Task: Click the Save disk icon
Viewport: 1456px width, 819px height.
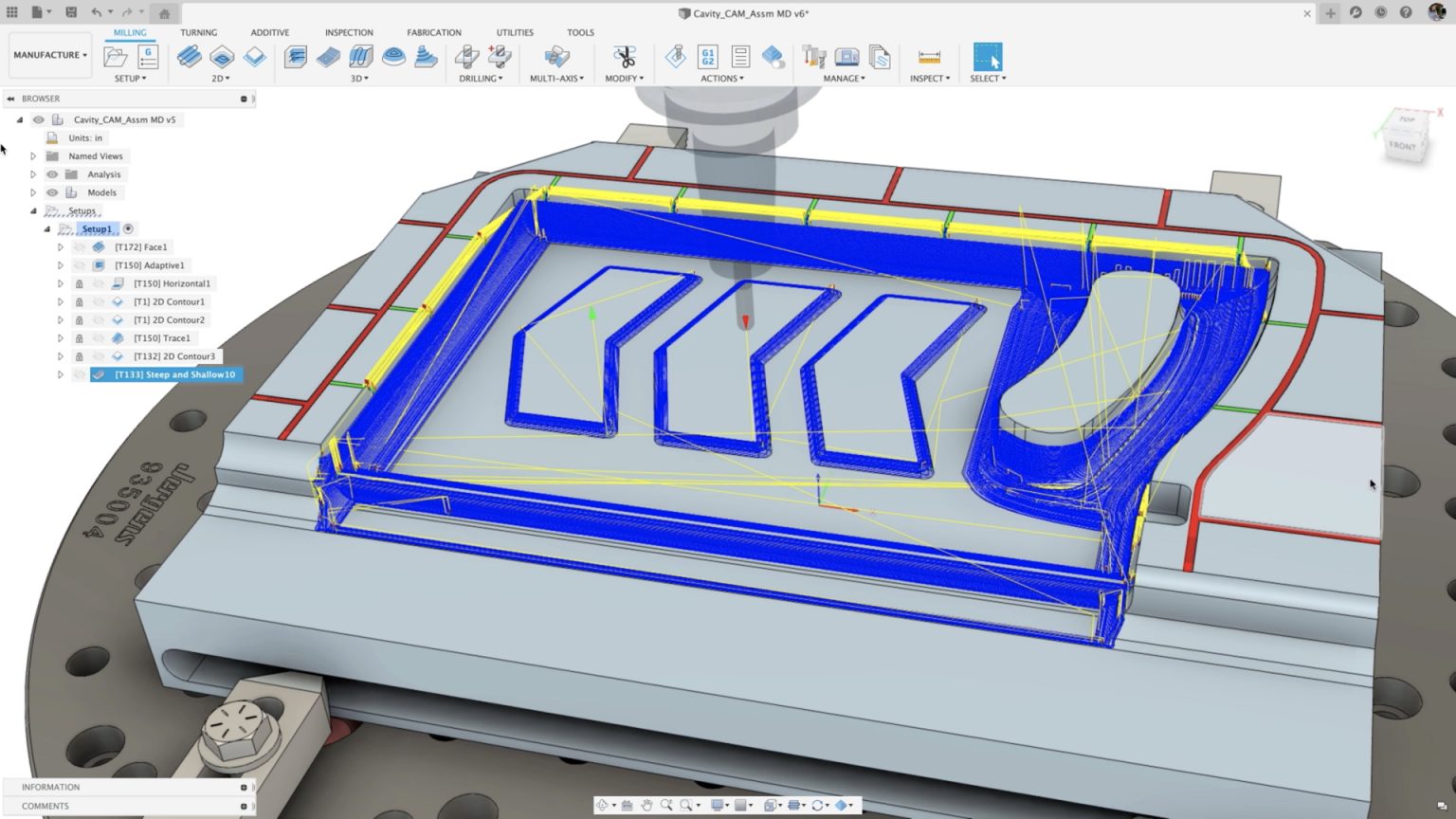Action: 71,12
